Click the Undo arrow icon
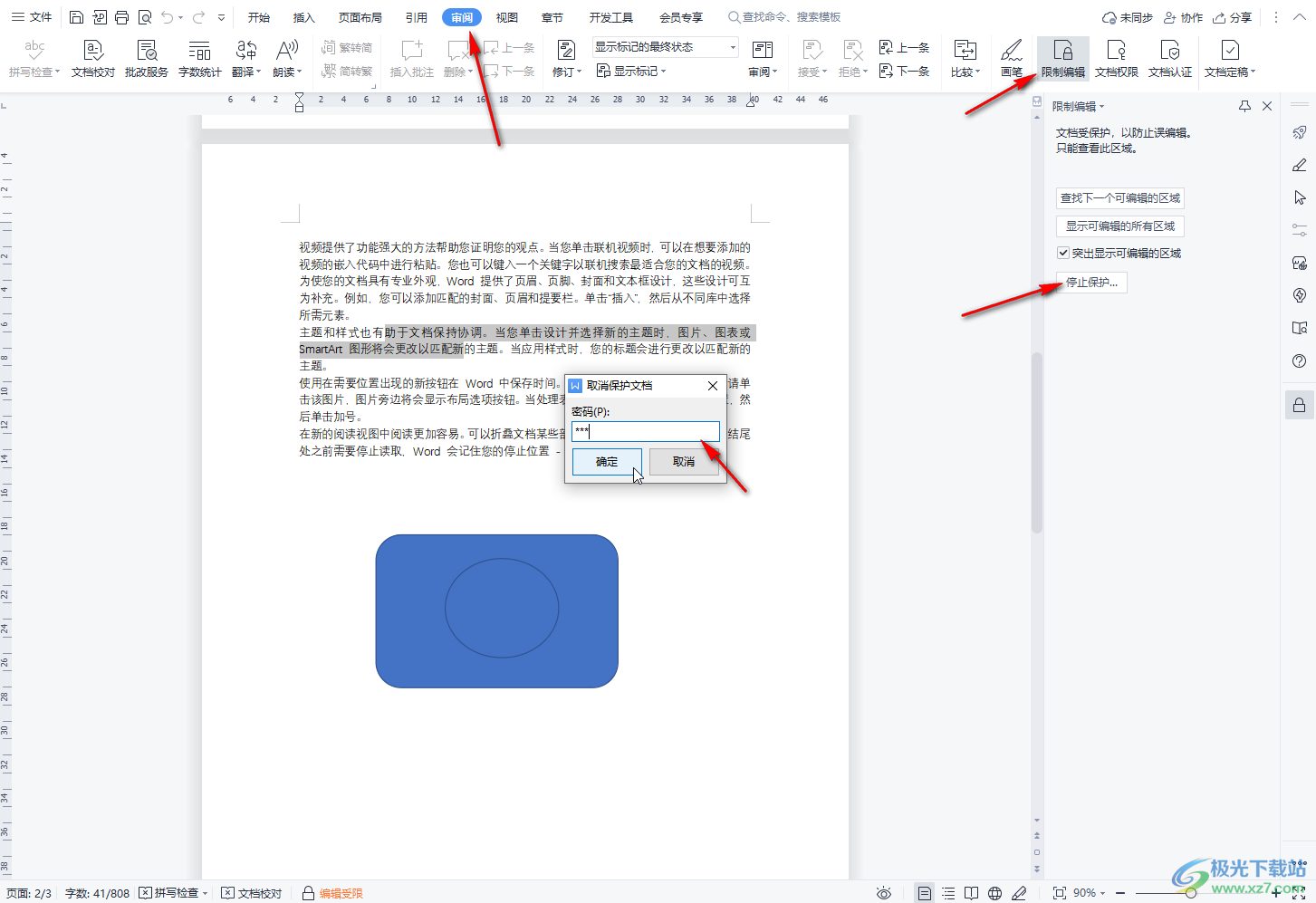 click(x=168, y=17)
